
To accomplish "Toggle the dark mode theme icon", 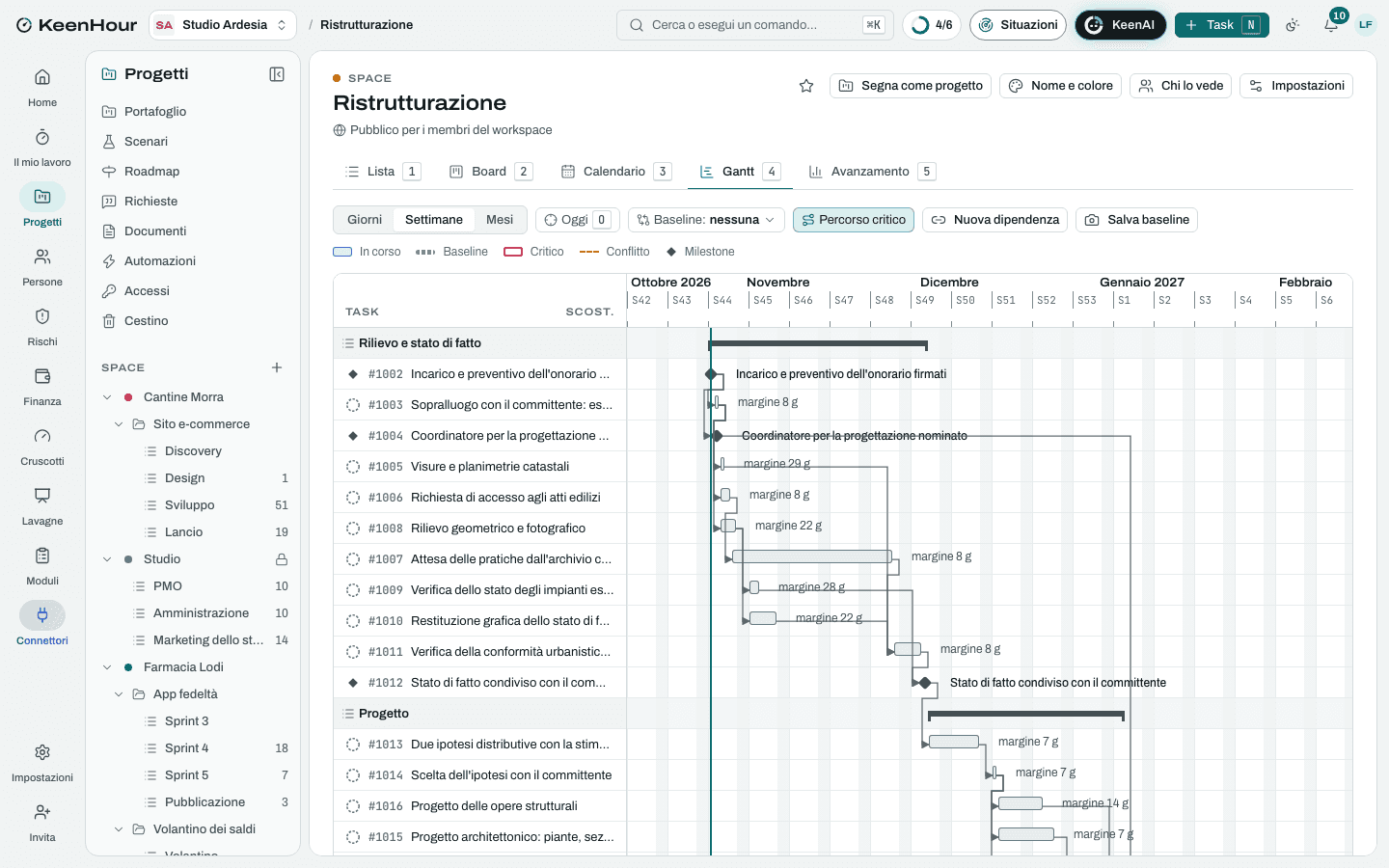I will [x=1293, y=25].
